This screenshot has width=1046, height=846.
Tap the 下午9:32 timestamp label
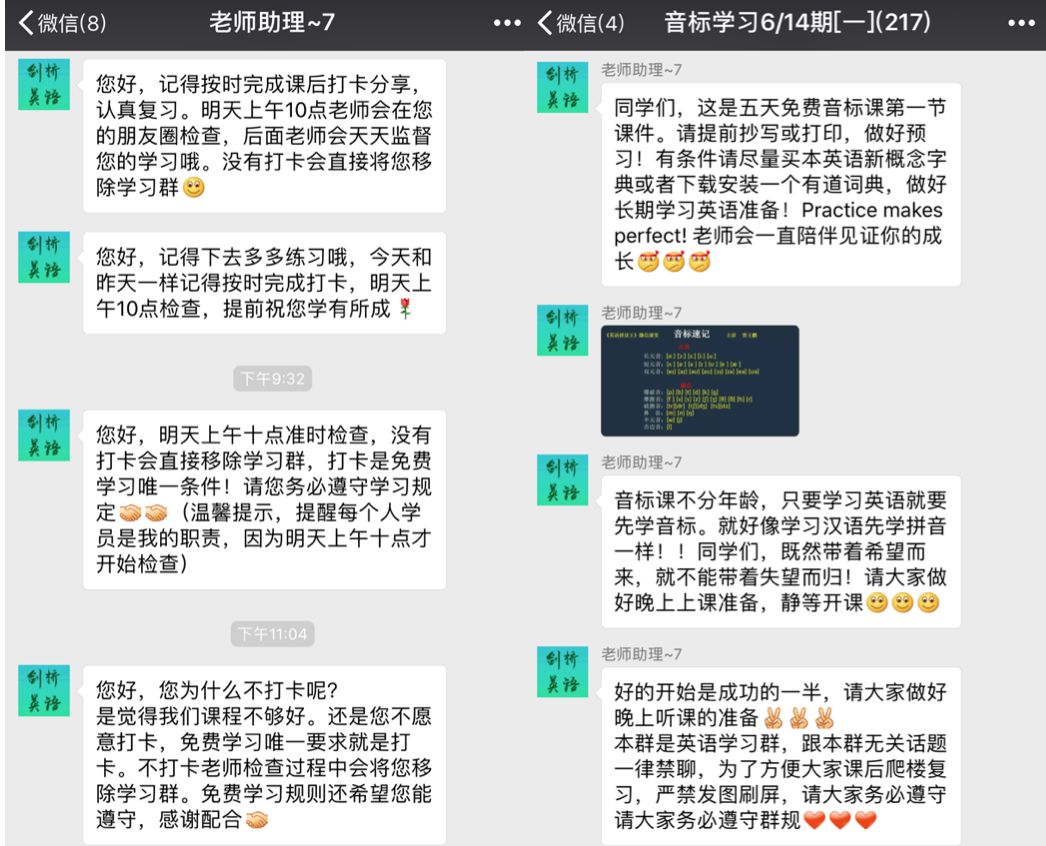pos(272,378)
